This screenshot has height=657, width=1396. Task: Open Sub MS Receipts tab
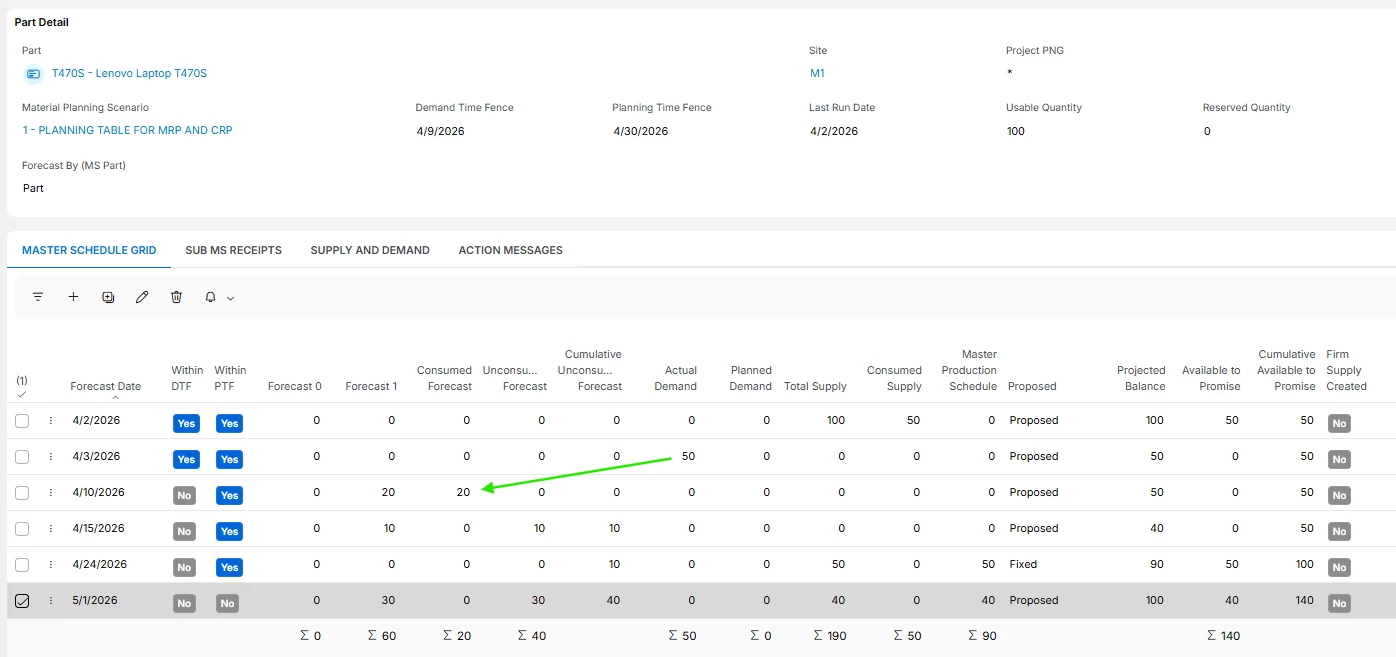(x=233, y=250)
